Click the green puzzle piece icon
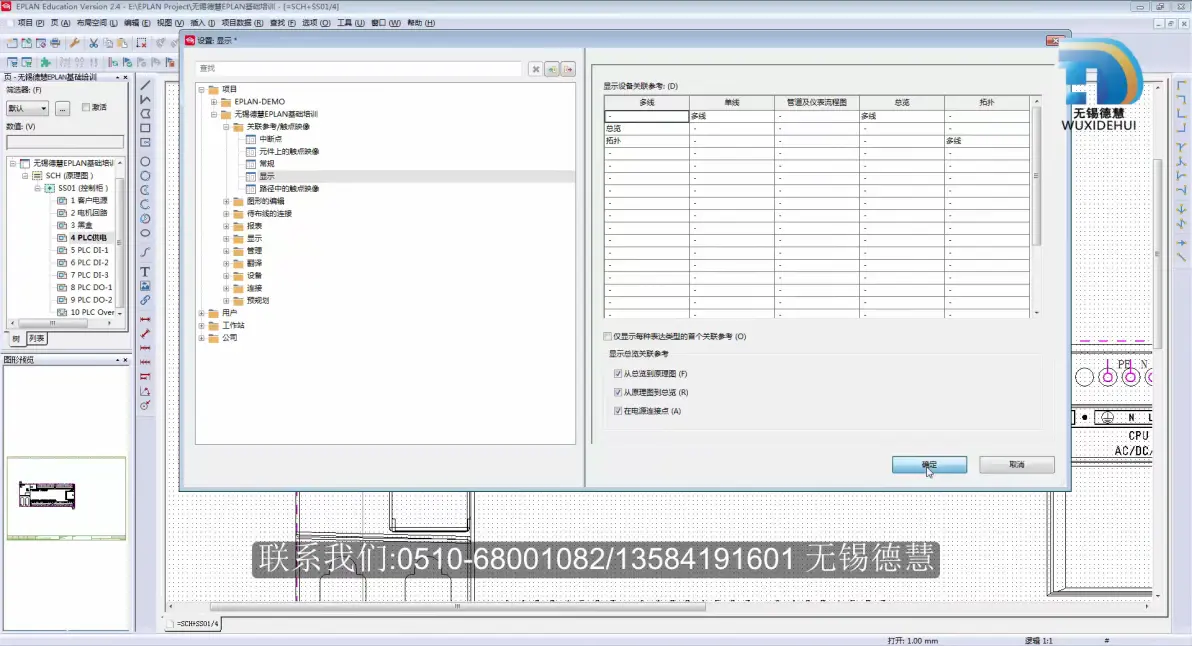Screen dimensions: 1192x646 46,62
